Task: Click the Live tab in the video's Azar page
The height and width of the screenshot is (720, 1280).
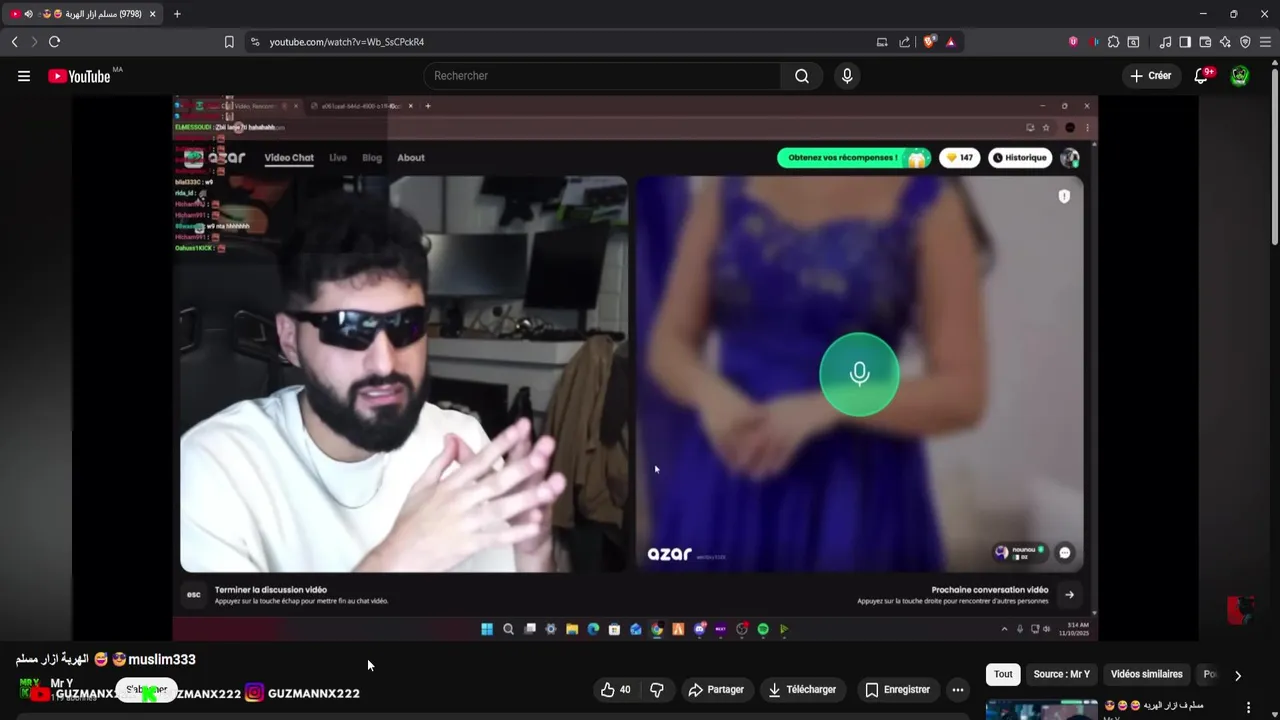Action: [338, 158]
